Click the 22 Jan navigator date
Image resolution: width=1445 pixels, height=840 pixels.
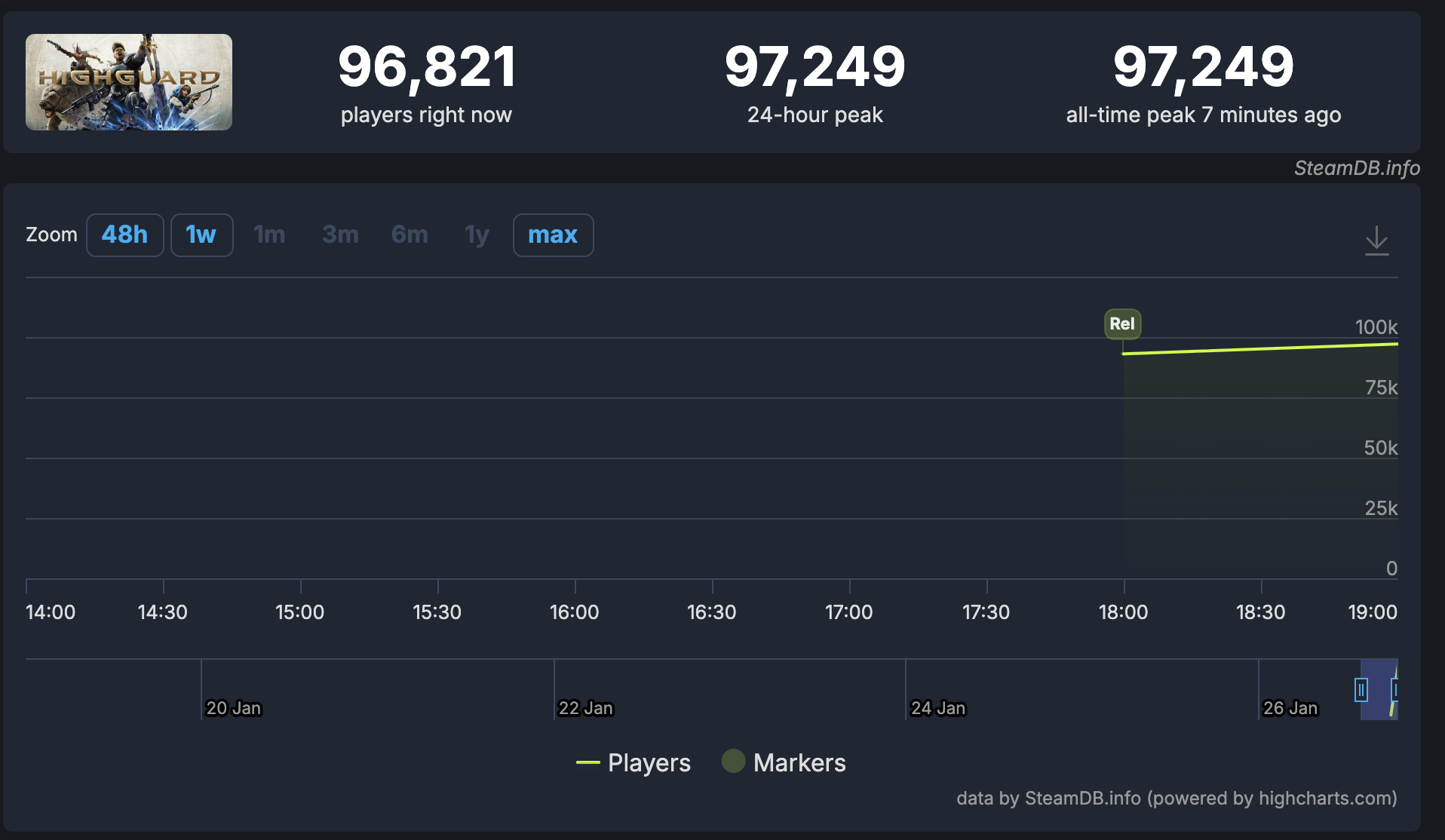586,709
